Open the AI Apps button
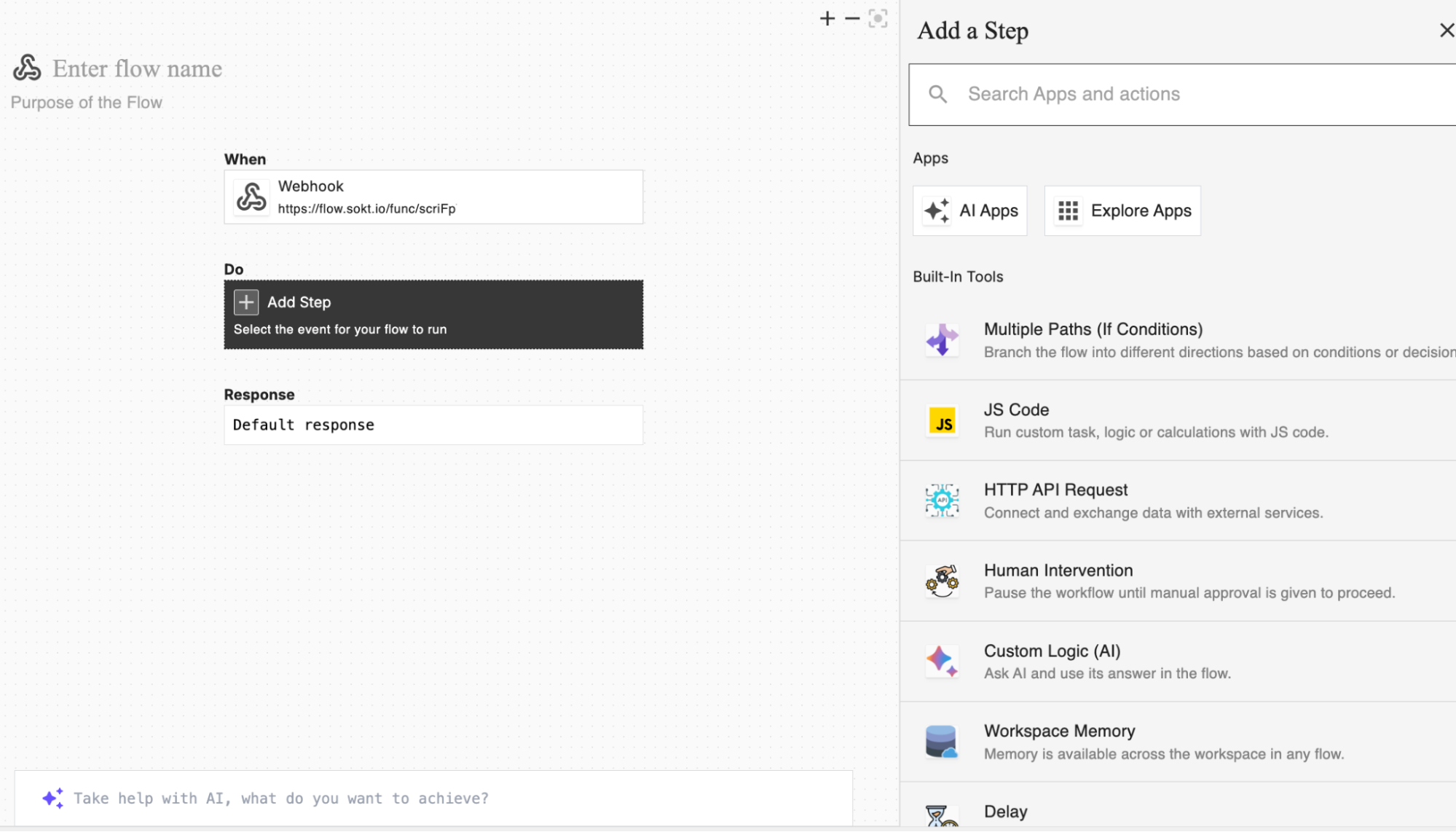 tap(969, 211)
